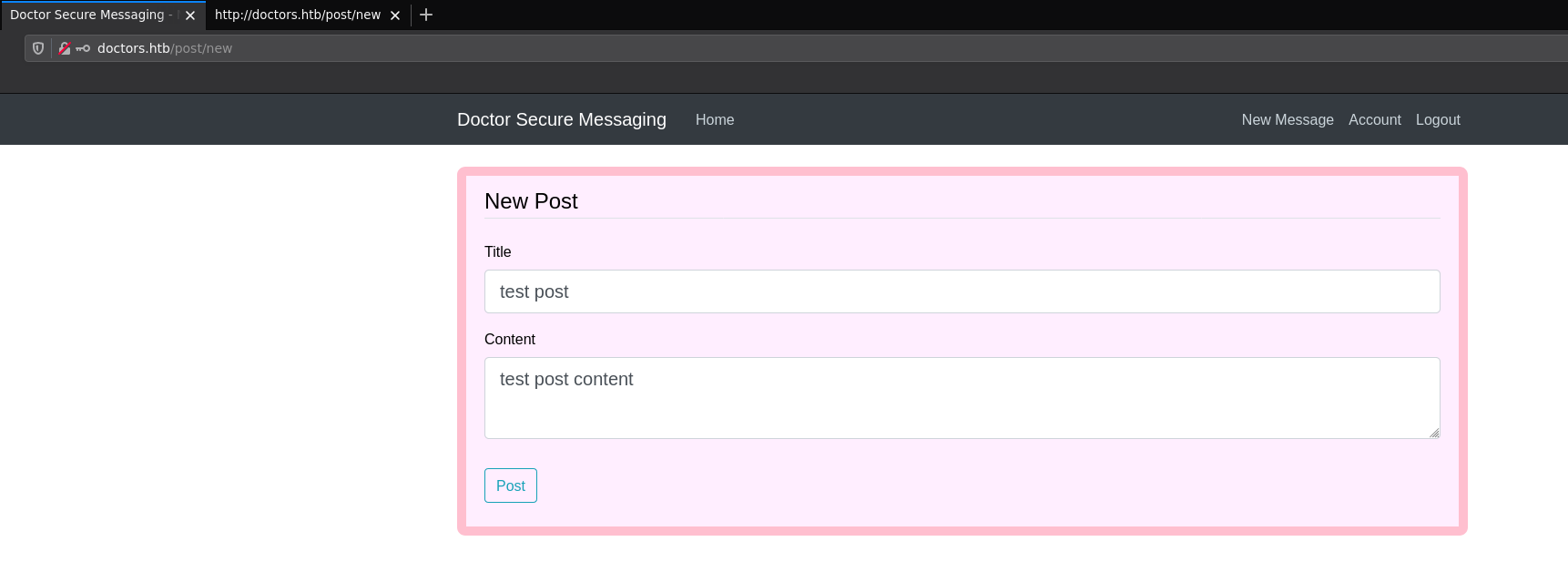The height and width of the screenshot is (562, 1568).
Task: Close the Doctor Secure Messaging tab
Action: click(x=190, y=15)
